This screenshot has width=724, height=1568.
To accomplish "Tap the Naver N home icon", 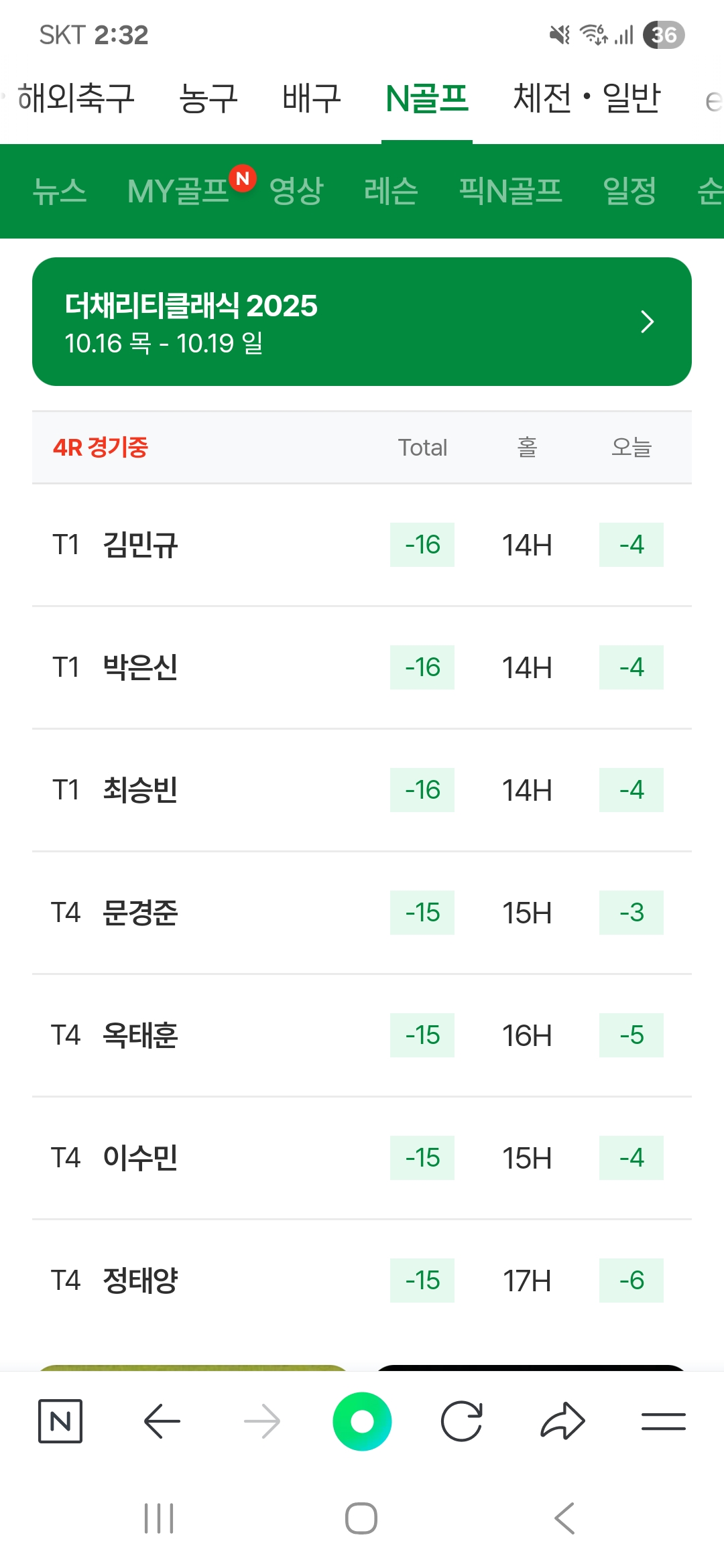I will [x=60, y=1421].
